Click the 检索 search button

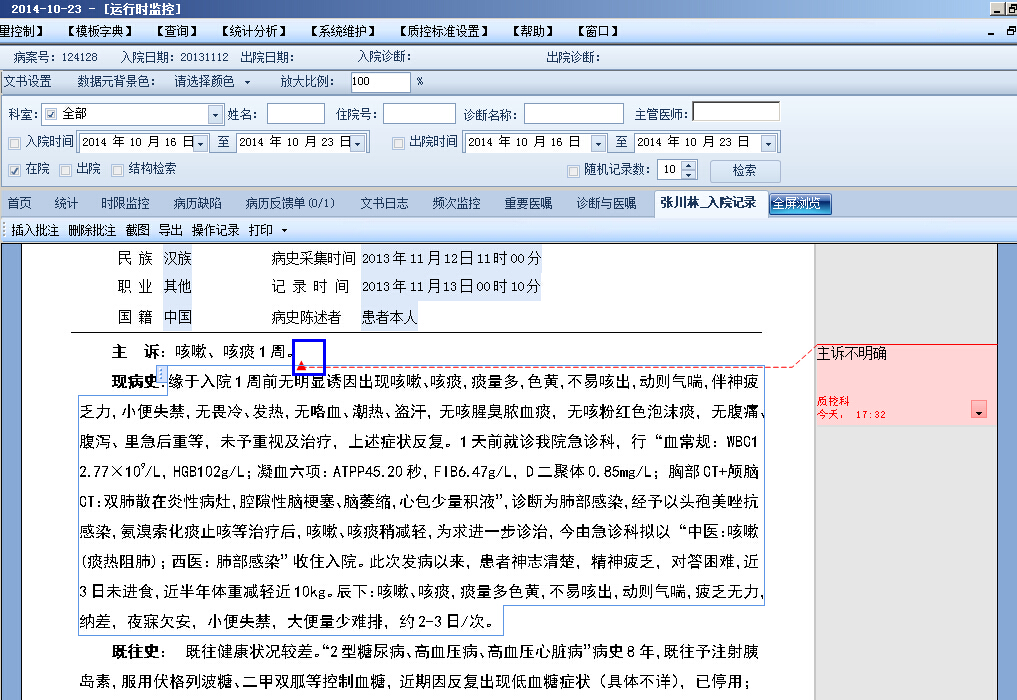click(x=745, y=171)
